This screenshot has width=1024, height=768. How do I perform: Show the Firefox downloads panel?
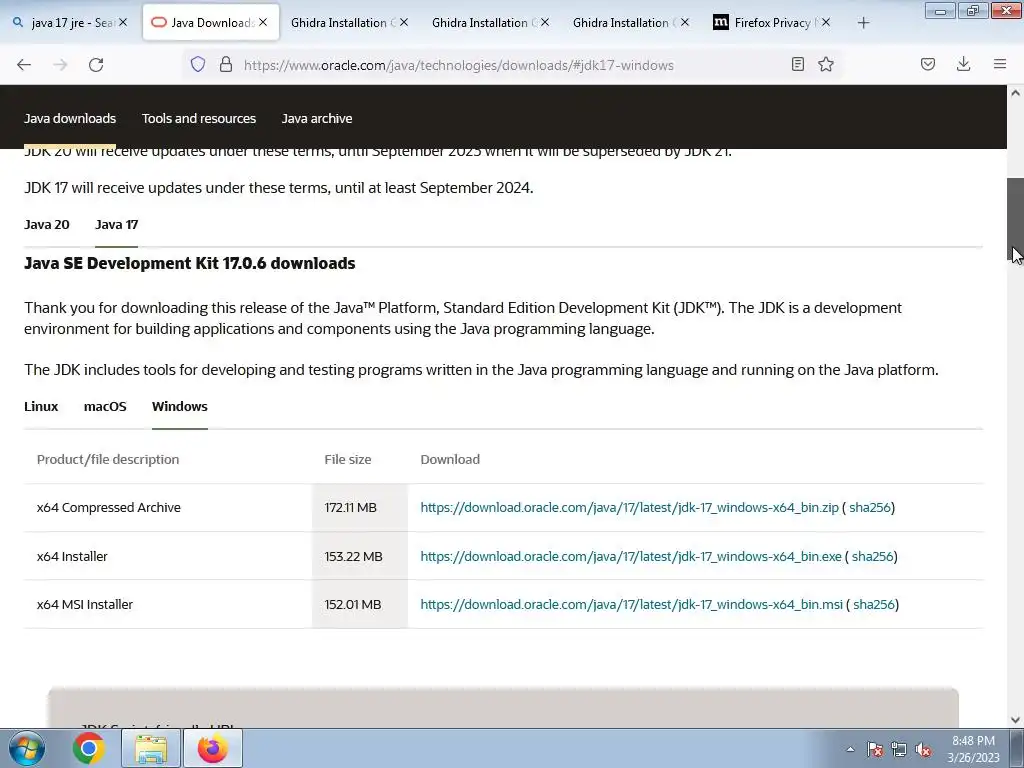click(x=963, y=64)
